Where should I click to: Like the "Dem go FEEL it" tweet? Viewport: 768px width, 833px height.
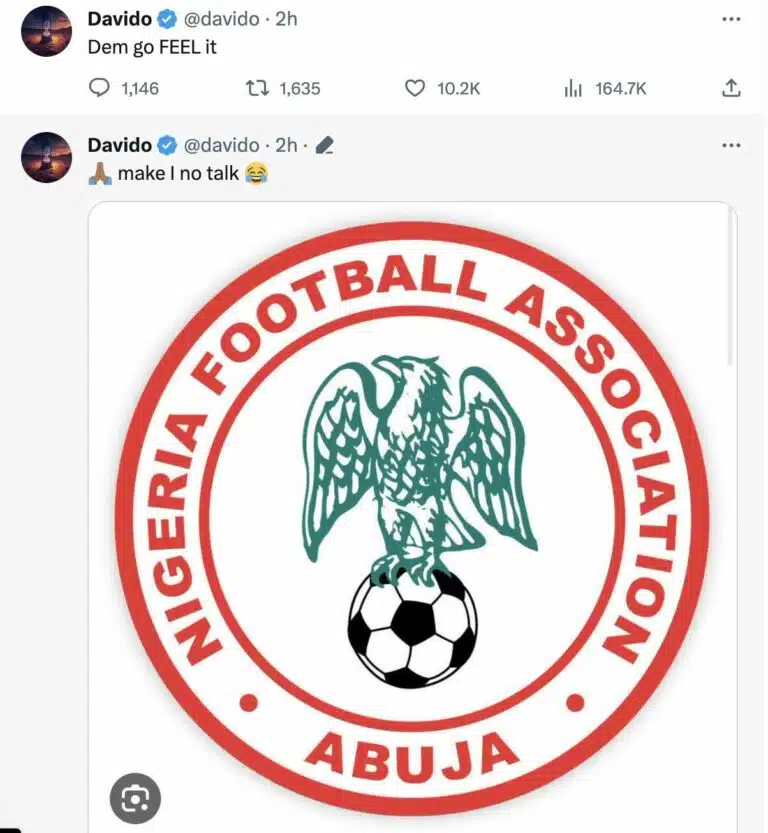pyautogui.click(x=415, y=89)
